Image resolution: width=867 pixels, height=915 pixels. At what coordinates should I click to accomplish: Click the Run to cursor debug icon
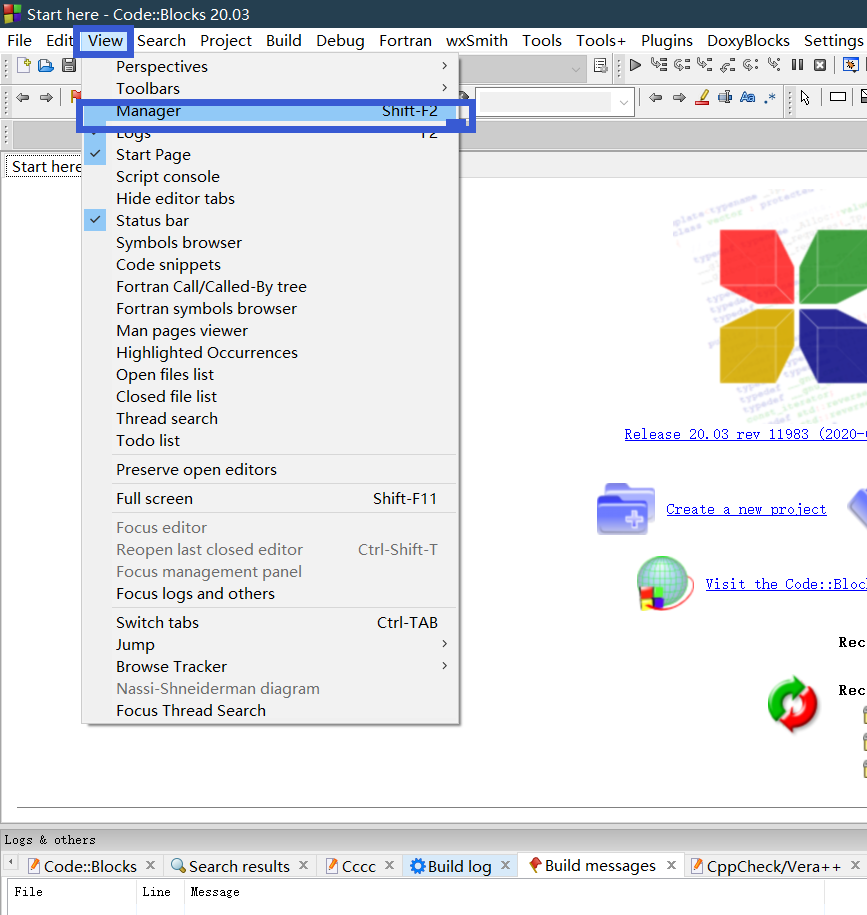(659, 65)
